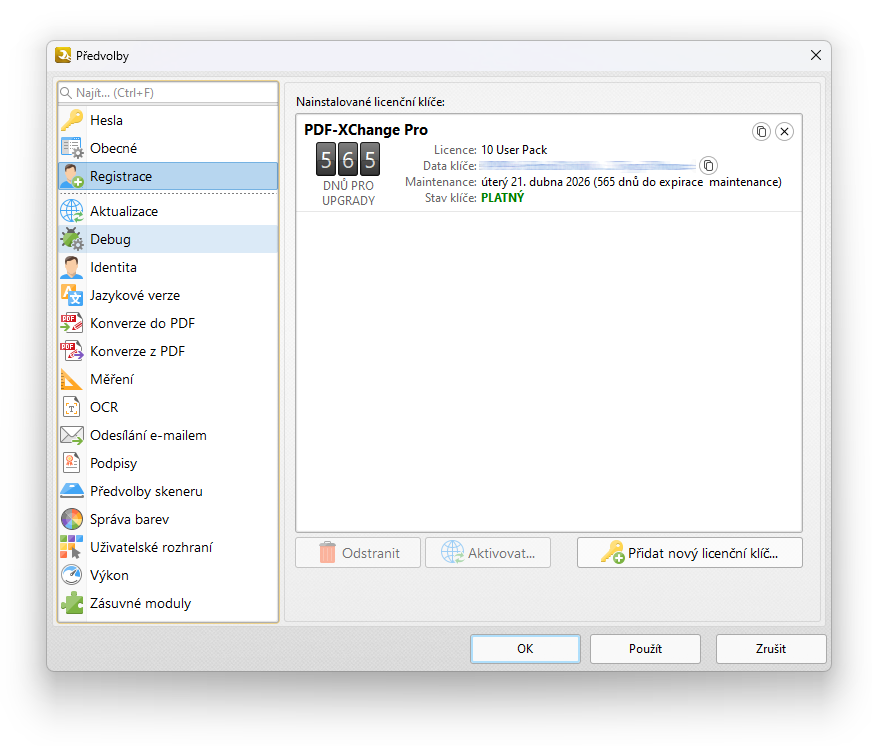Confirm with the OK button
The width and height of the screenshot is (872, 746).
[x=525, y=649]
